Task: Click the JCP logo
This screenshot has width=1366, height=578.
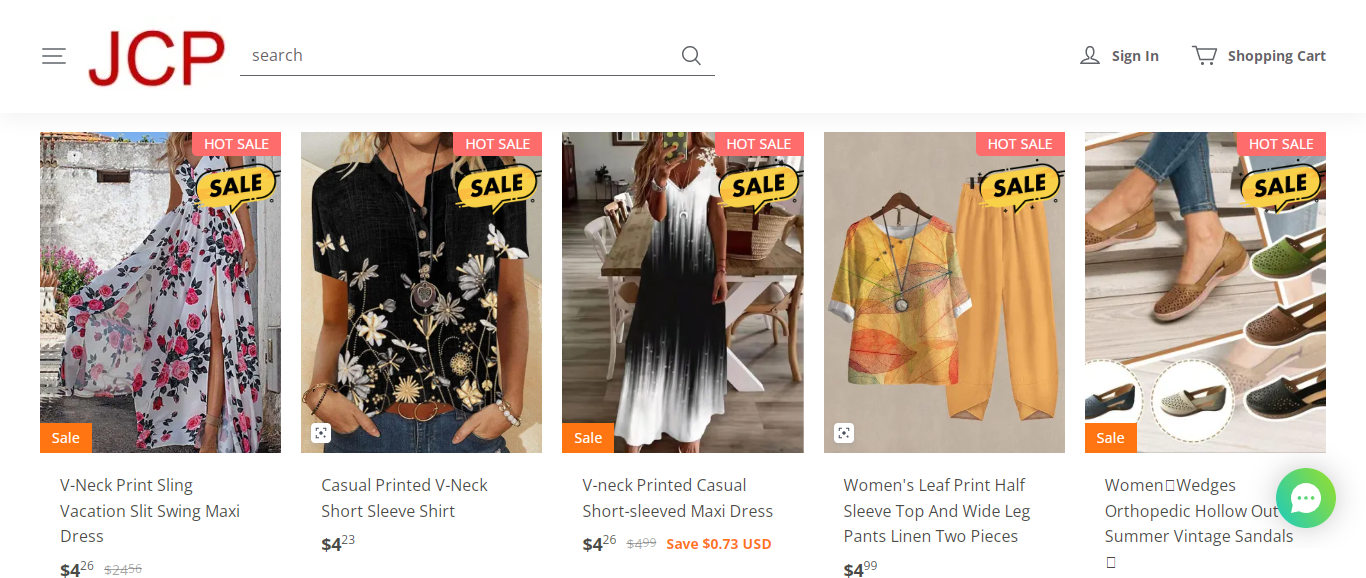Action: click(156, 58)
